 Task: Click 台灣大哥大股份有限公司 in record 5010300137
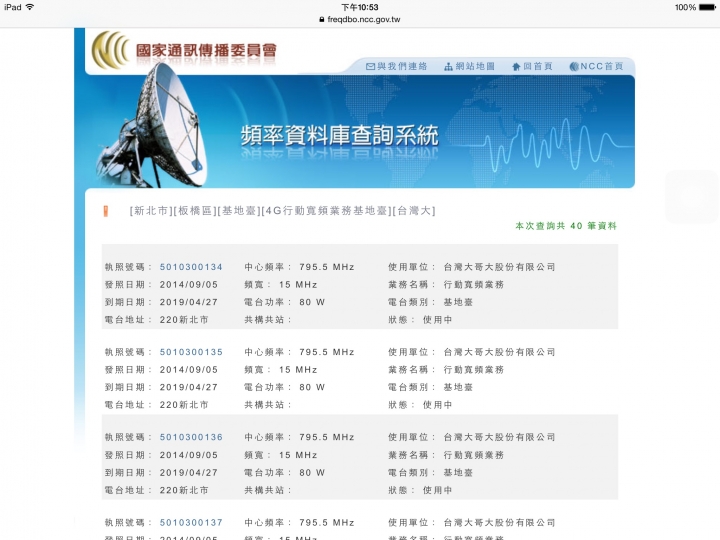tap(500, 523)
